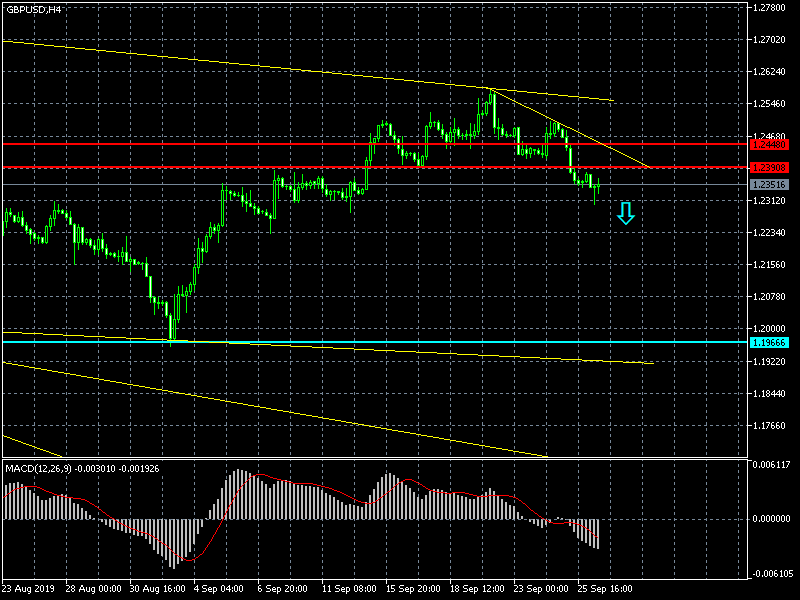Screen dimensions: 800x600
Task: Select the cyan 1.19666 price level label
Action: click(x=769, y=342)
